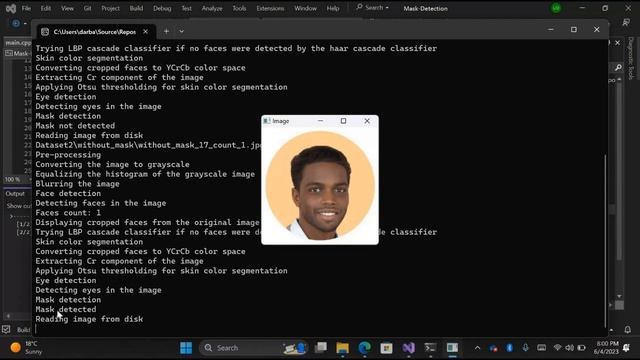The image size is (640, 360).
Task: Close the Image preview window
Action: click(367, 121)
